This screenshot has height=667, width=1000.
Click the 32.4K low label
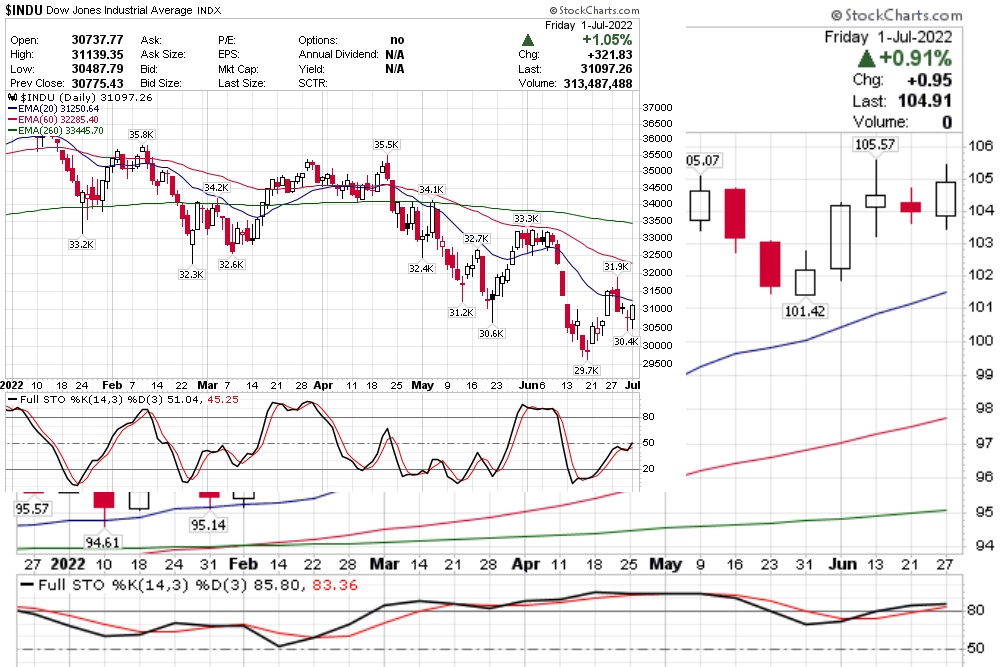click(x=421, y=268)
